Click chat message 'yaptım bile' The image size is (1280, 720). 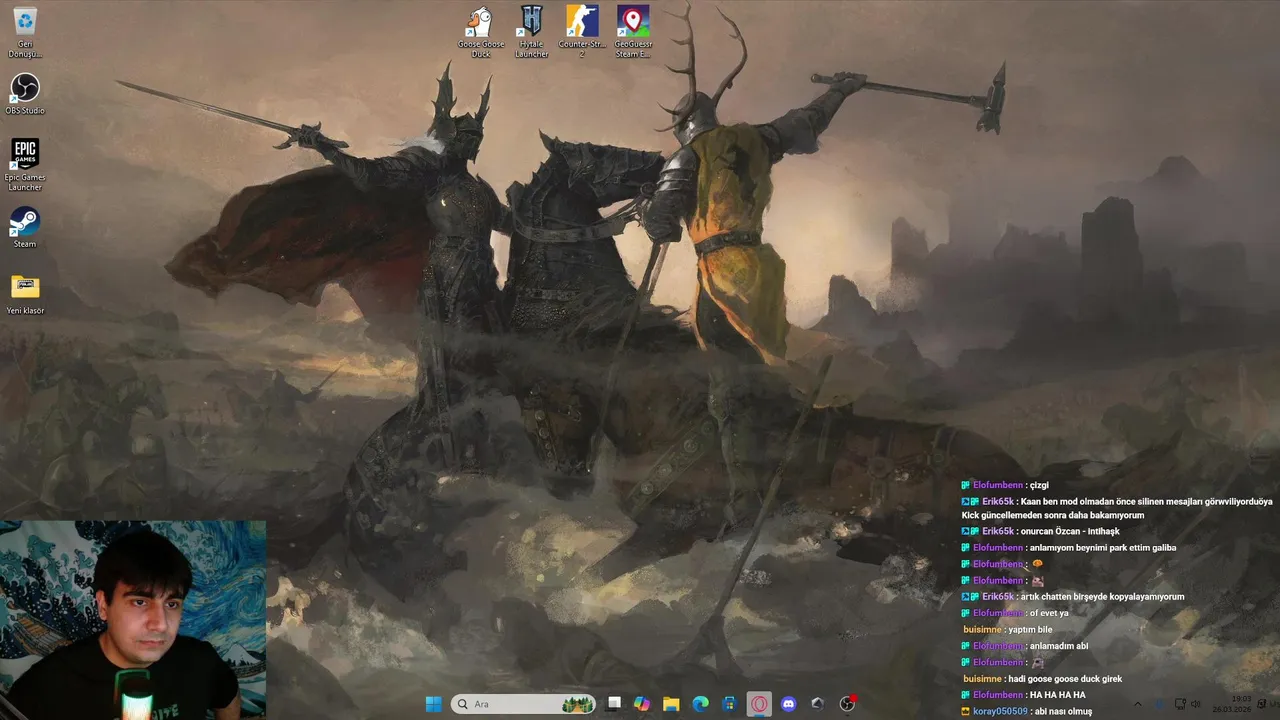point(1030,629)
